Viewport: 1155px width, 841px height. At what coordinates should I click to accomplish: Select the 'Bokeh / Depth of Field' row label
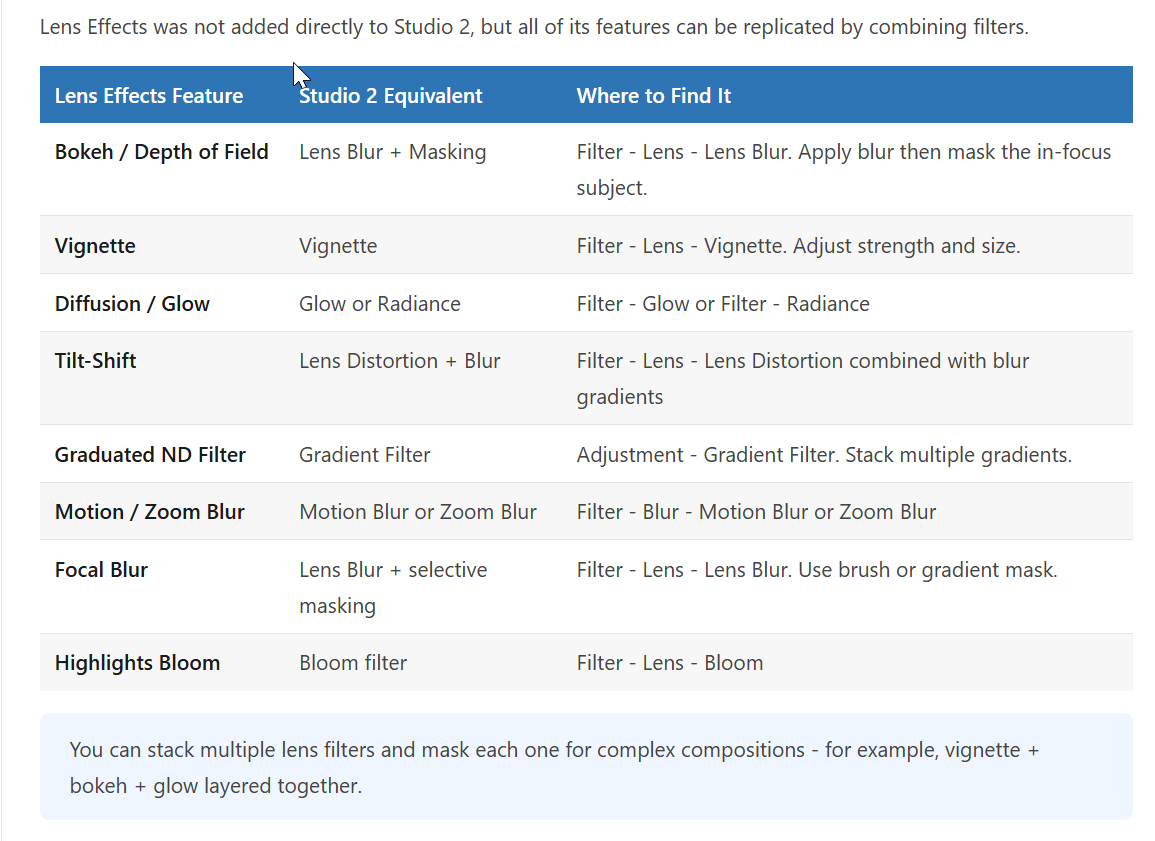point(161,152)
